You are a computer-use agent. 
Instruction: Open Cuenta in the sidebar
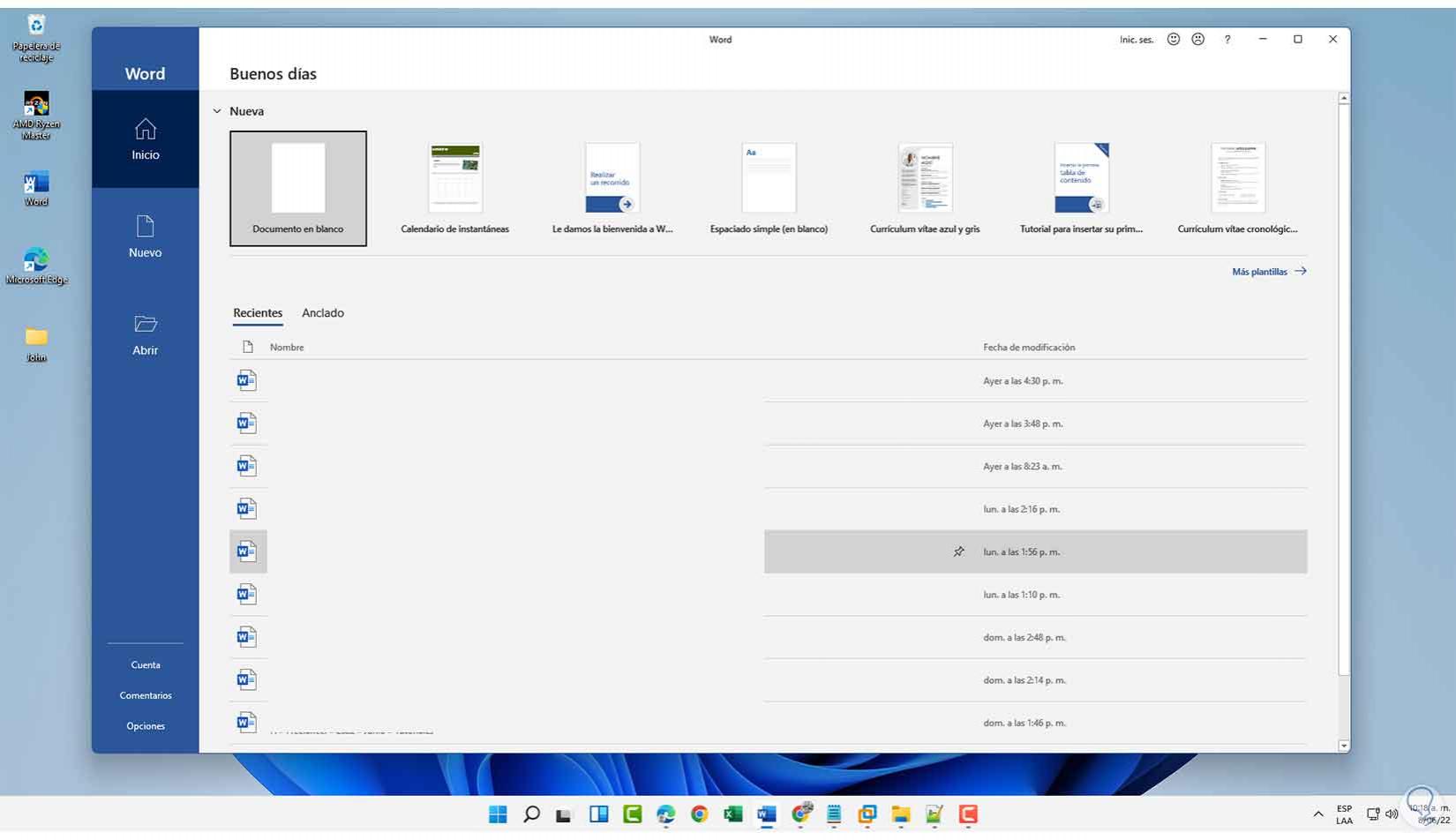tap(146, 665)
